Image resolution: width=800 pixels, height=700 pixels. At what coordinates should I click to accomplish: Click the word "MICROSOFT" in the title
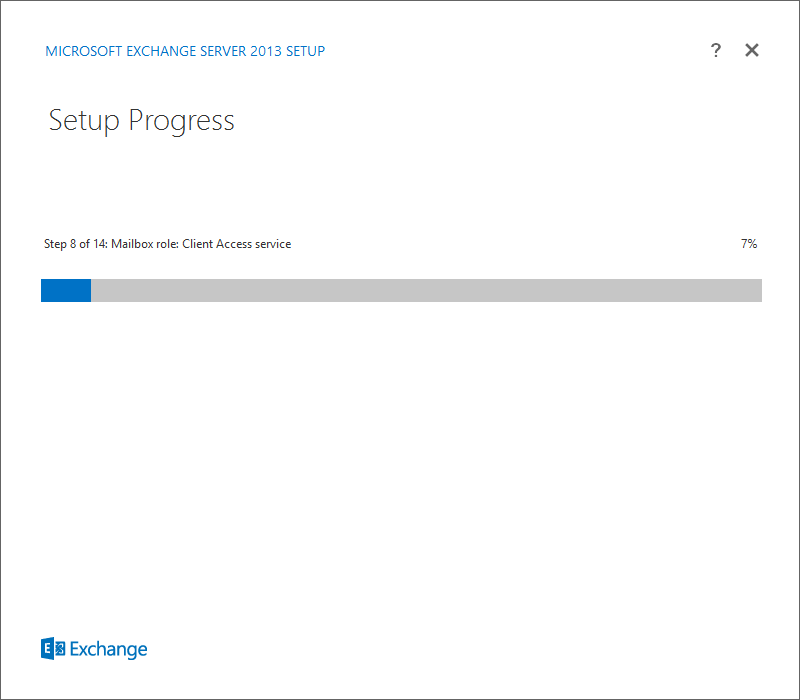tap(81, 51)
